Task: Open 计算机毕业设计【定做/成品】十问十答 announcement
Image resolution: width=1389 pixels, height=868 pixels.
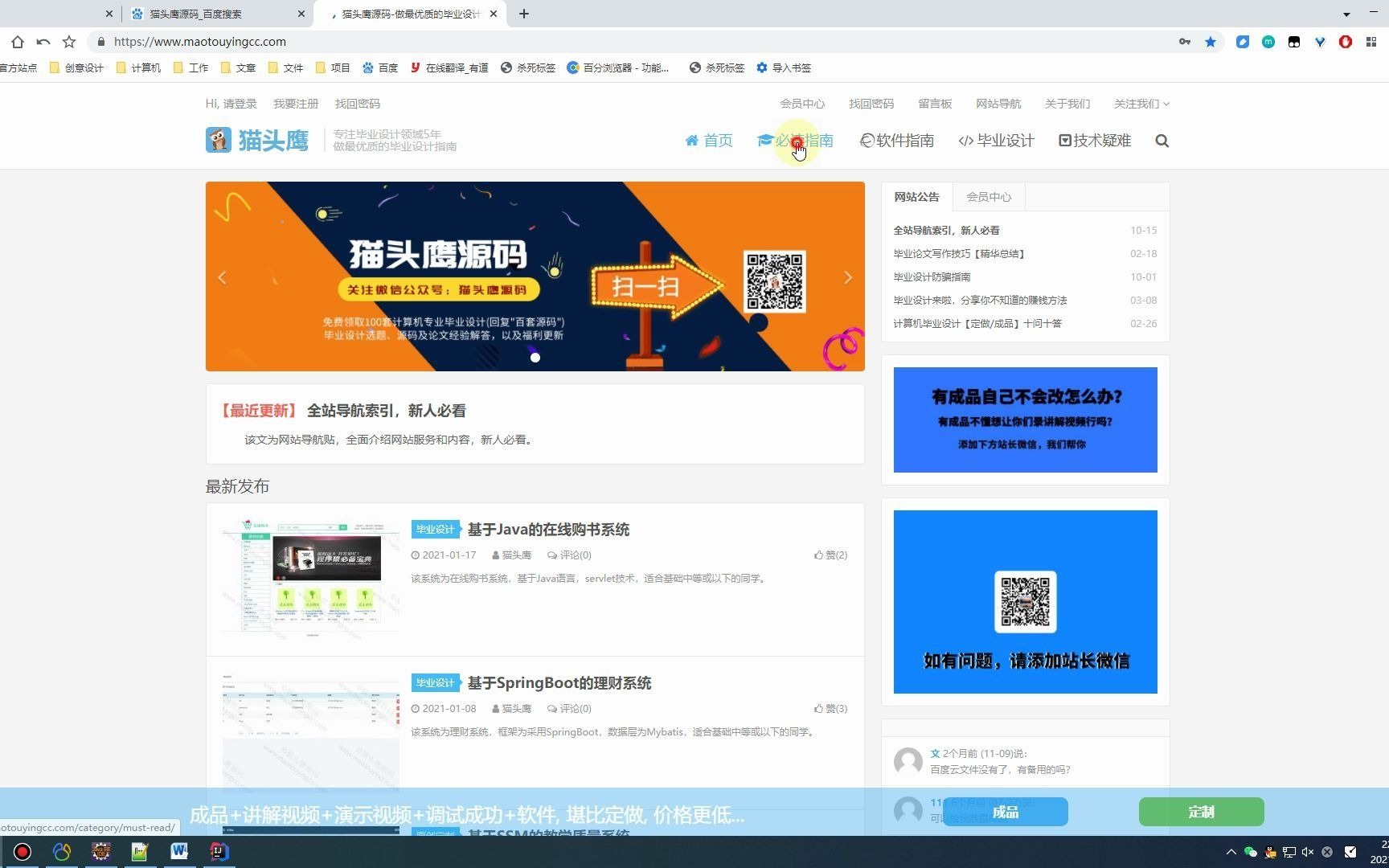Action: pyautogui.click(x=977, y=324)
